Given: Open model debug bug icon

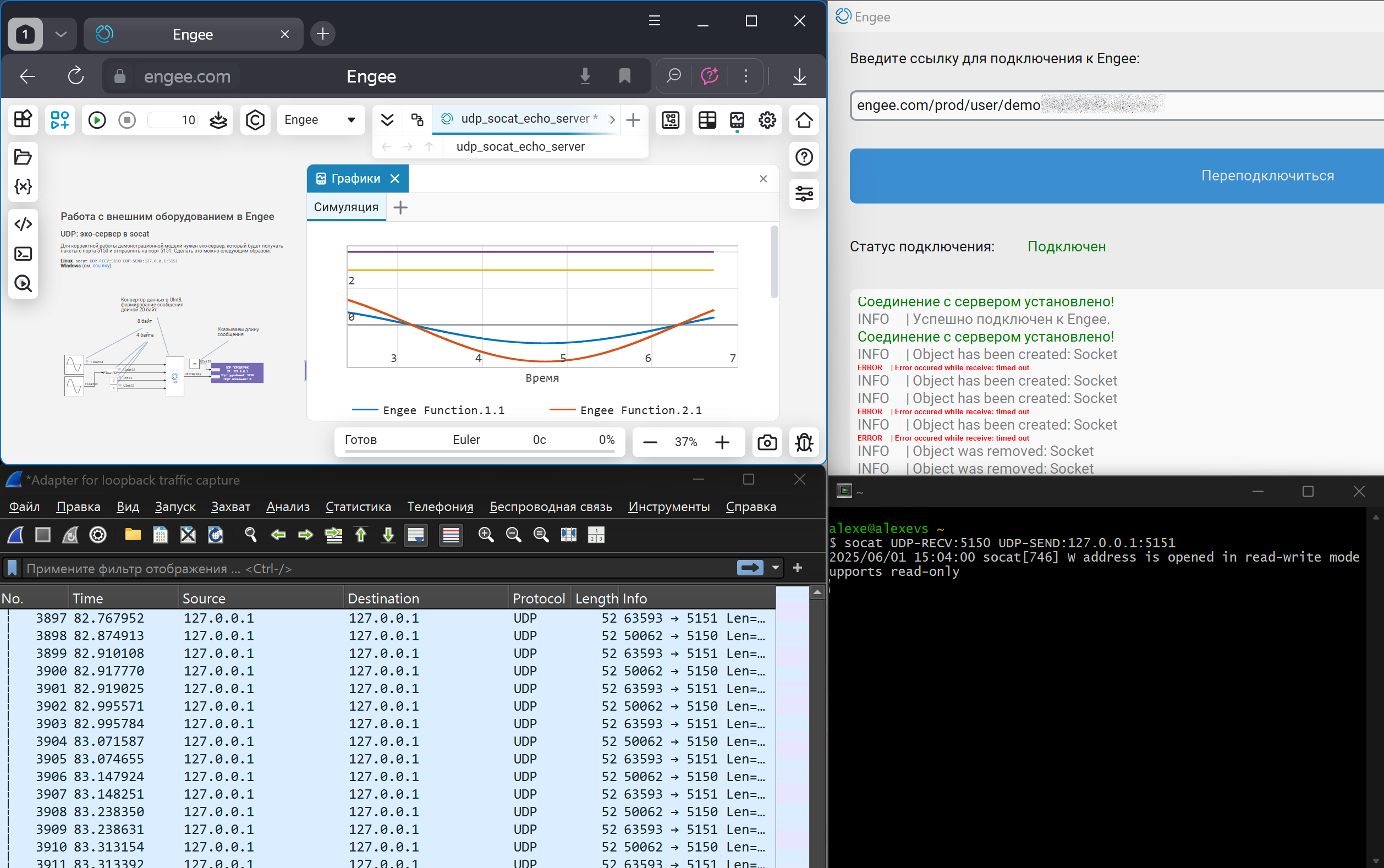Looking at the screenshot, I should click(804, 442).
